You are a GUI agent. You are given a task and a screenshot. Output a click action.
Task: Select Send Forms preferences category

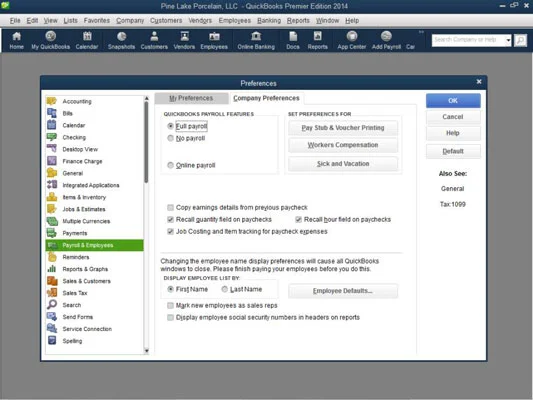(x=94, y=317)
